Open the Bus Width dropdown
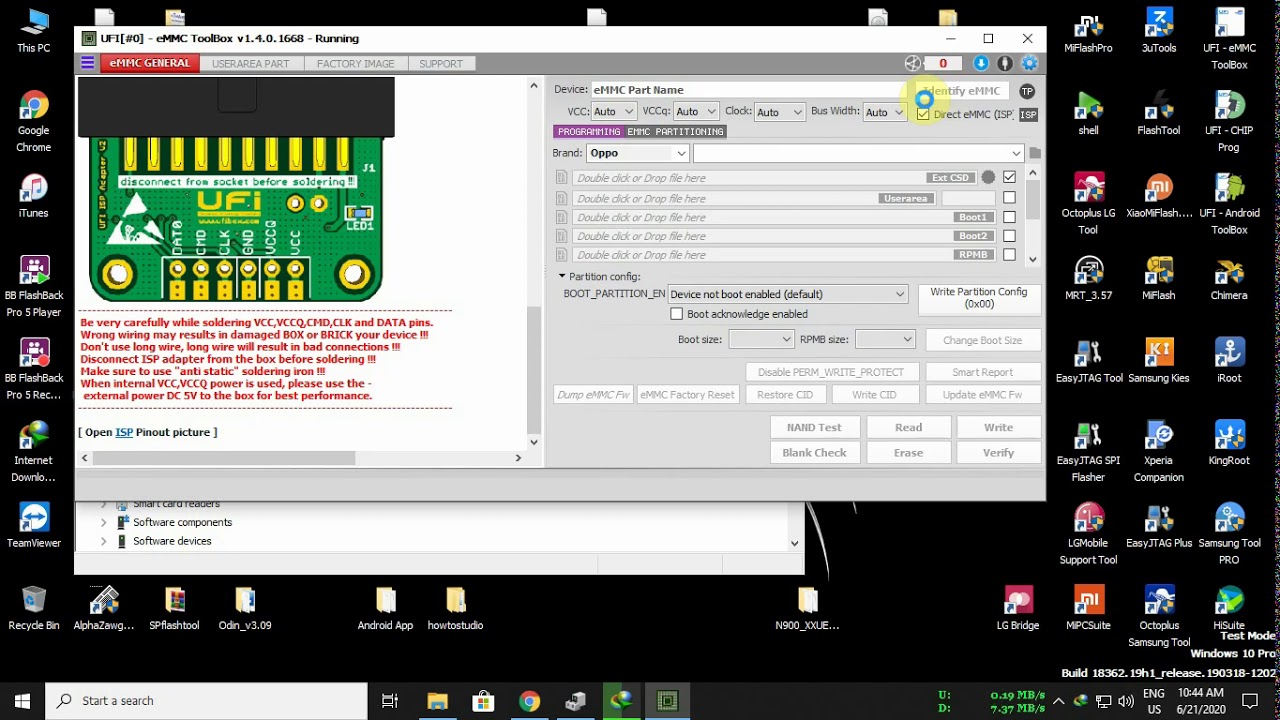This screenshot has height=720, width=1280. tap(883, 112)
